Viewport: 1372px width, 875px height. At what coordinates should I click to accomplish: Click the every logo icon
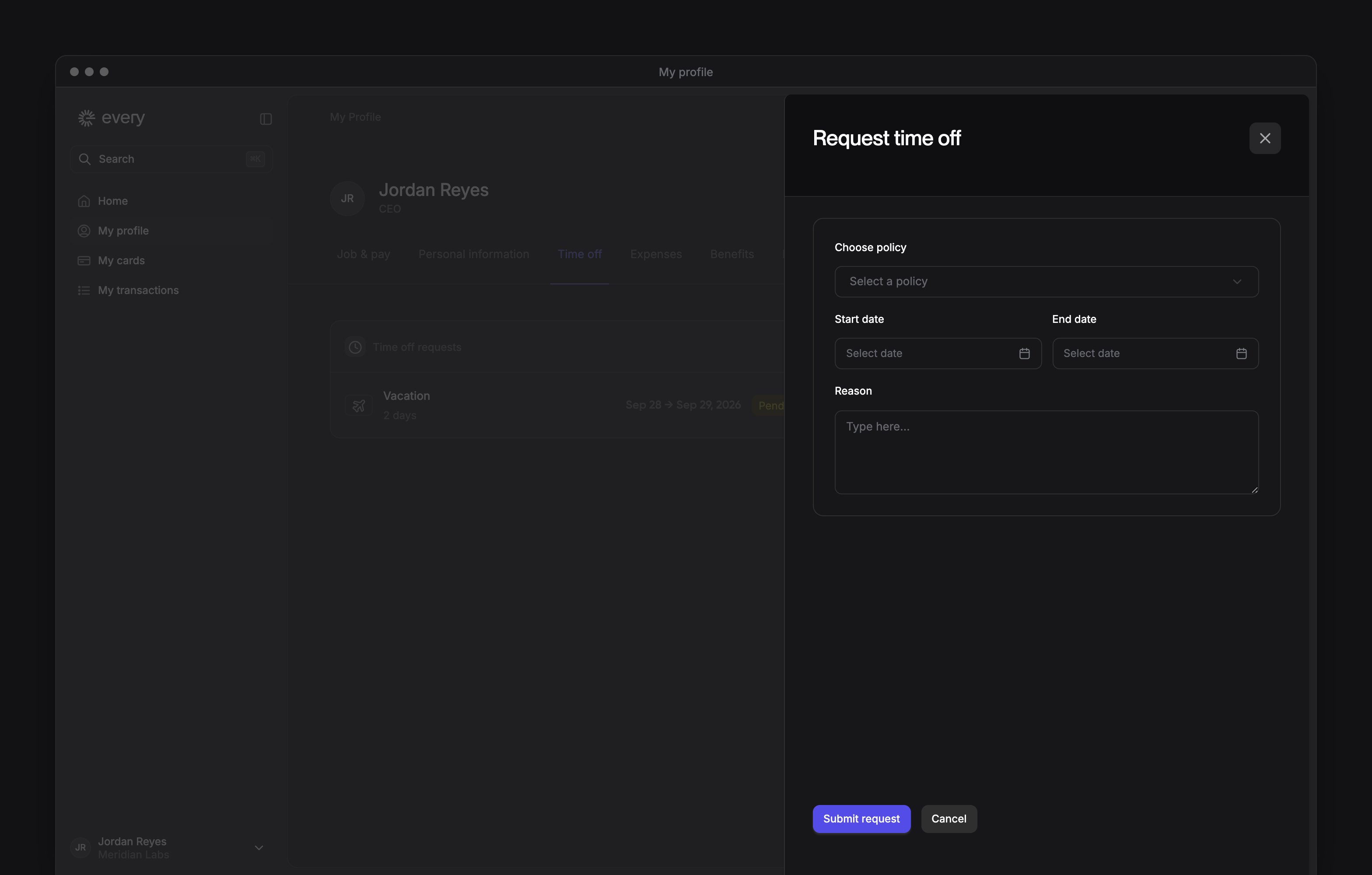coord(86,118)
